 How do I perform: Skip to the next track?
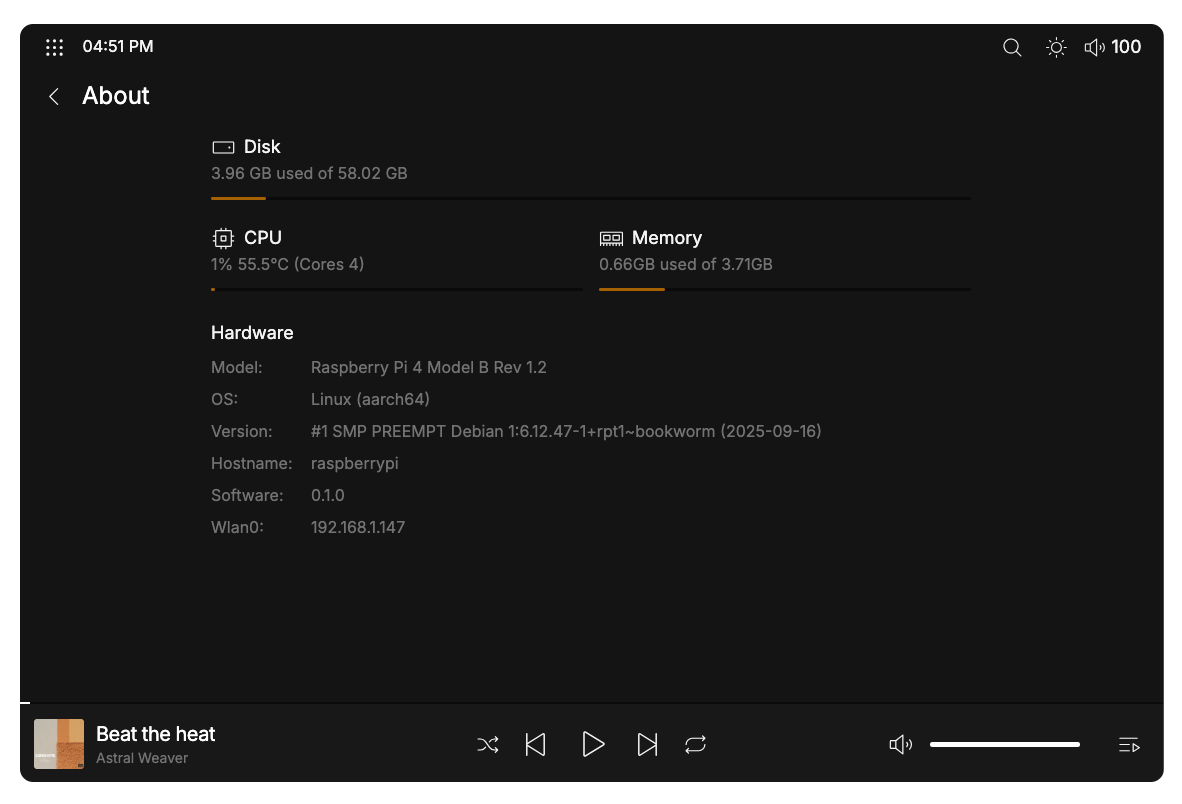point(647,744)
